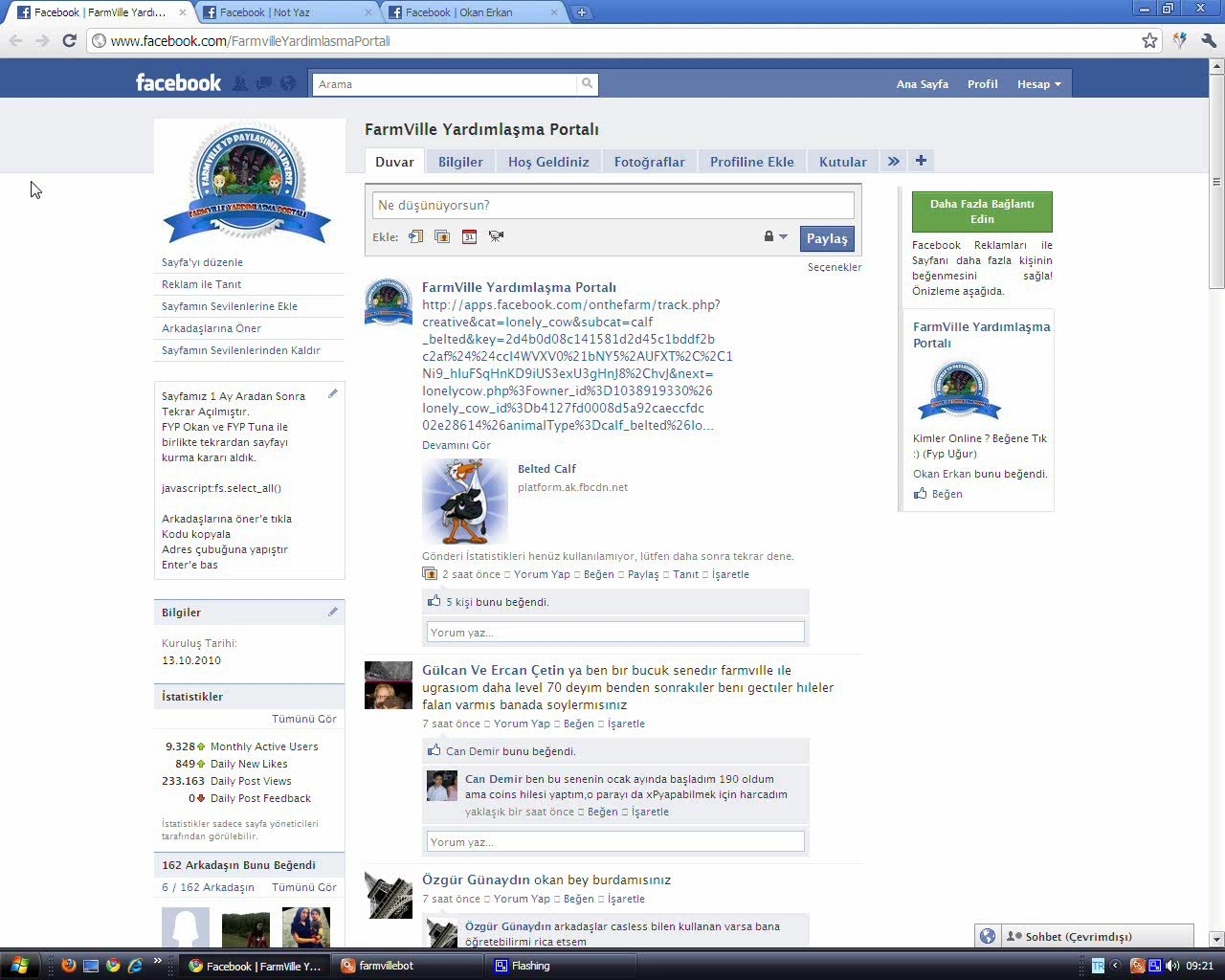Open the Hoş Geldiniz tab
Screen dimensions: 1225x980
pos(548,162)
